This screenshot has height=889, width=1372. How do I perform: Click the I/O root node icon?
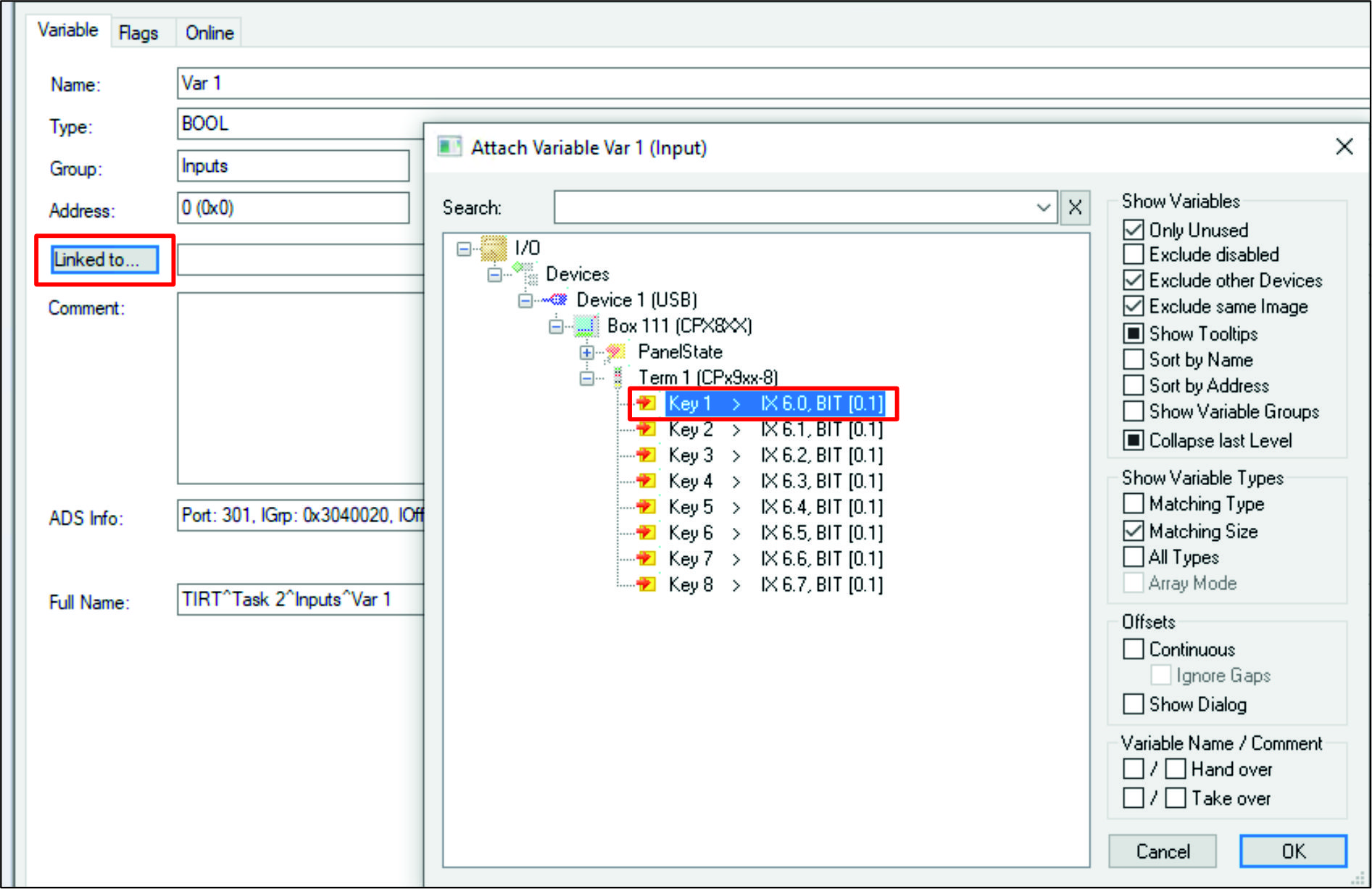[494, 248]
